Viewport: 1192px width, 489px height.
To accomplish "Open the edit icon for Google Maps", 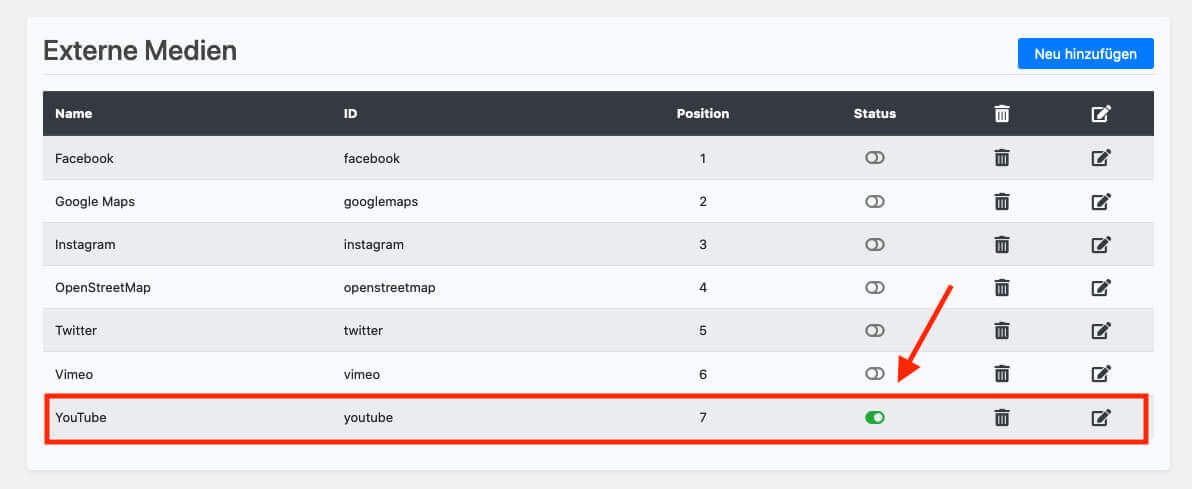I will tap(1101, 201).
